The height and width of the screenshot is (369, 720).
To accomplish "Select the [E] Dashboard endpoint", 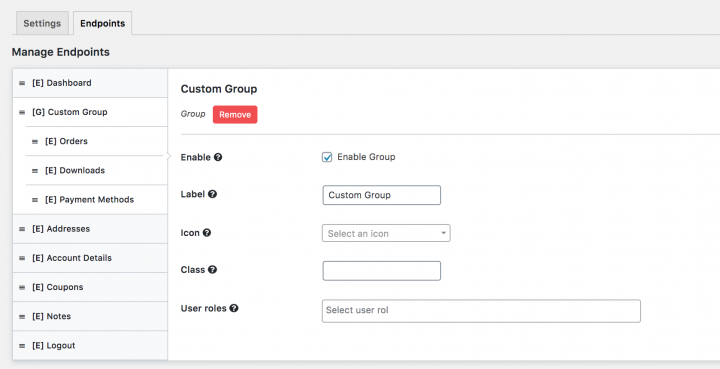I will point(90,83).
